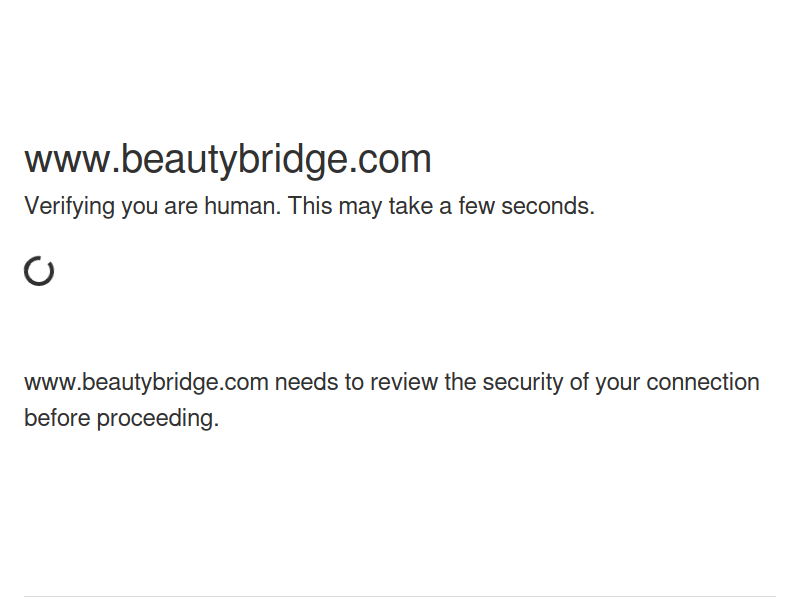Click 'bridge' within the large heading
Screen dimensions: 800x600
click(x=293, y=160)
